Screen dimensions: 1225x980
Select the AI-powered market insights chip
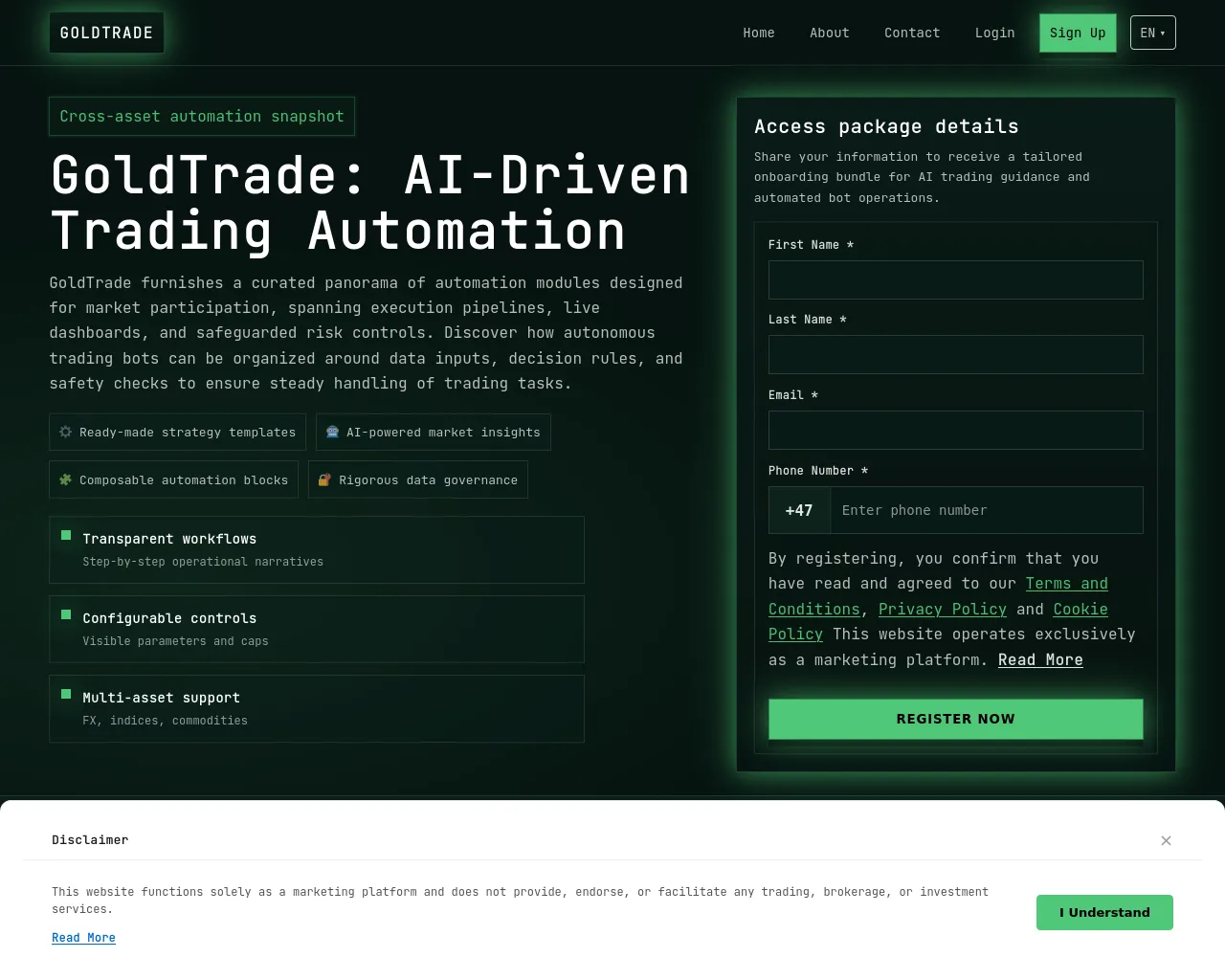[x=433, y=432]
